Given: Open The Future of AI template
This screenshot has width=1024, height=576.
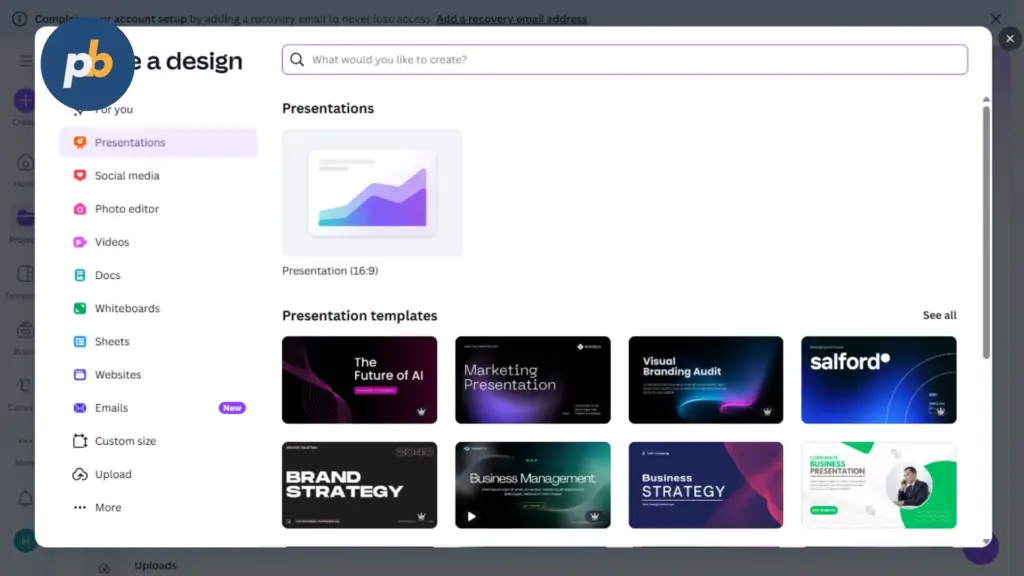Looking at the screenshot, I should 359,380.
